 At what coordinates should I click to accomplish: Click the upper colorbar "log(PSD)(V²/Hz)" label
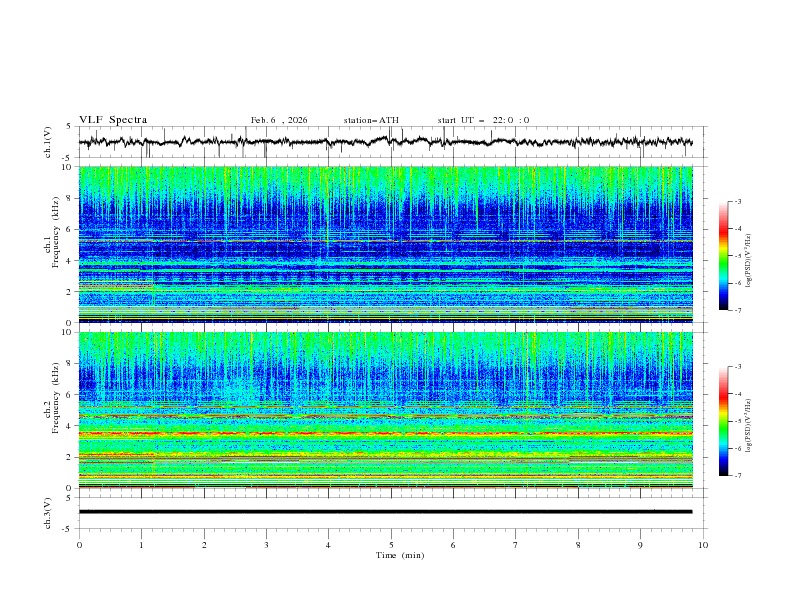748,261
